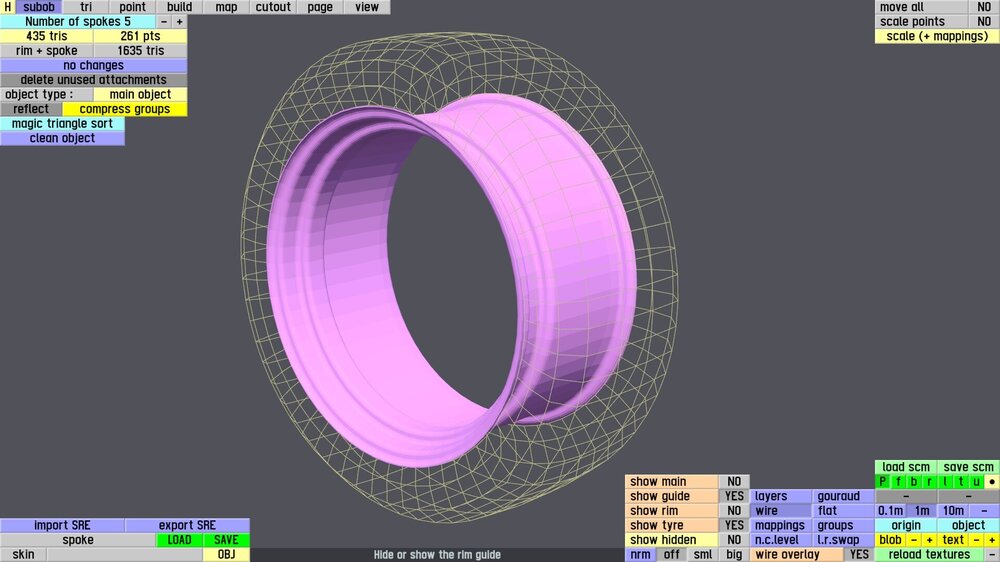The image size is (1000, 562).
Task: Run magic triangle sort
Action: [62, 124]
